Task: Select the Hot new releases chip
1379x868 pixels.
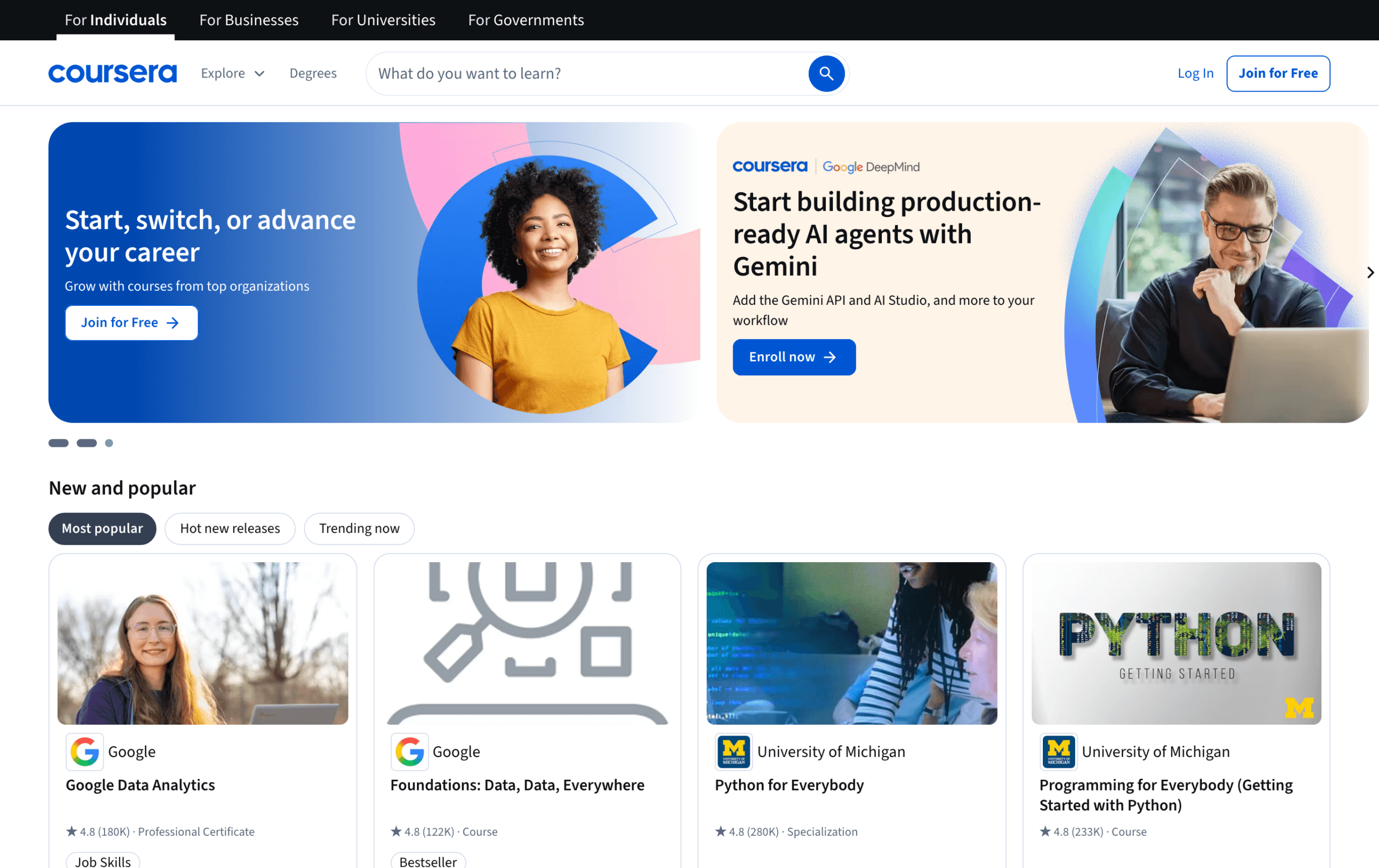Action: 230,528
